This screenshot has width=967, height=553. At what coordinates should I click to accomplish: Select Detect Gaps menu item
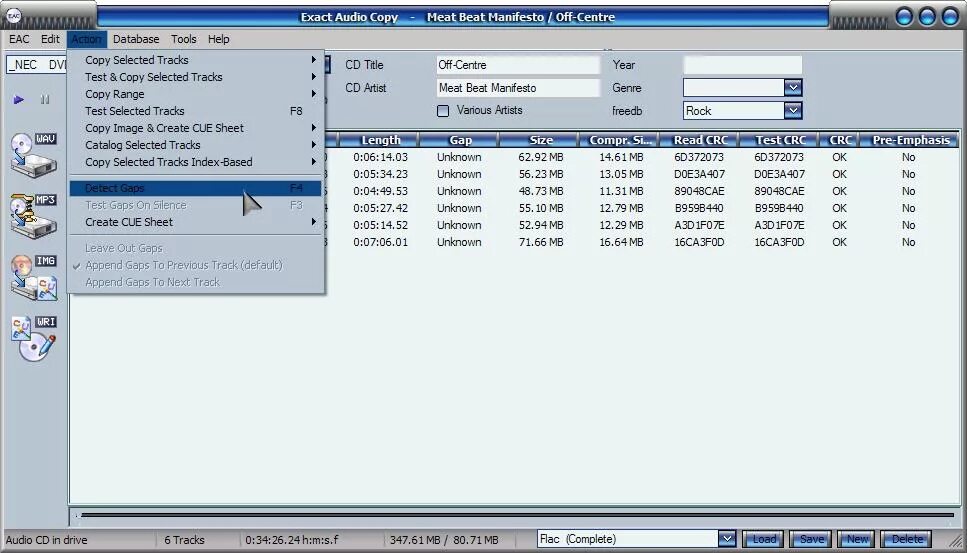[197, 188]
